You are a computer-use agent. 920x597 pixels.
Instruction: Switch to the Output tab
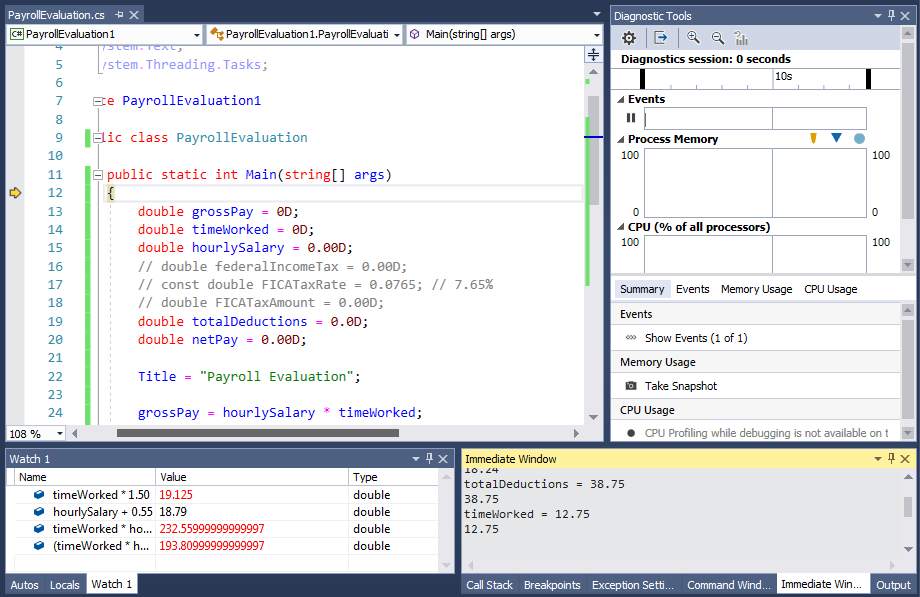tap(893, 585)
